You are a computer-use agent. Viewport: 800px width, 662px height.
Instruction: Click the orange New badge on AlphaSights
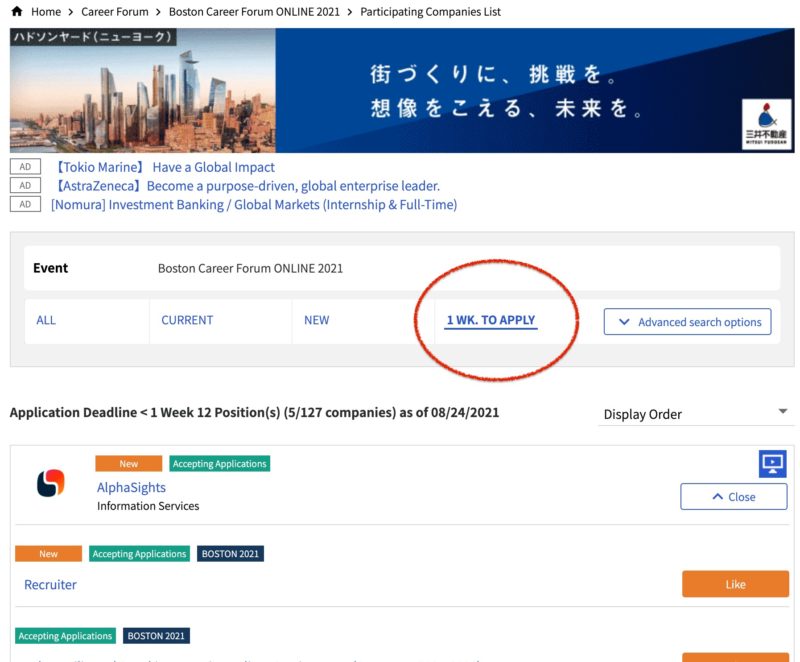128,463
